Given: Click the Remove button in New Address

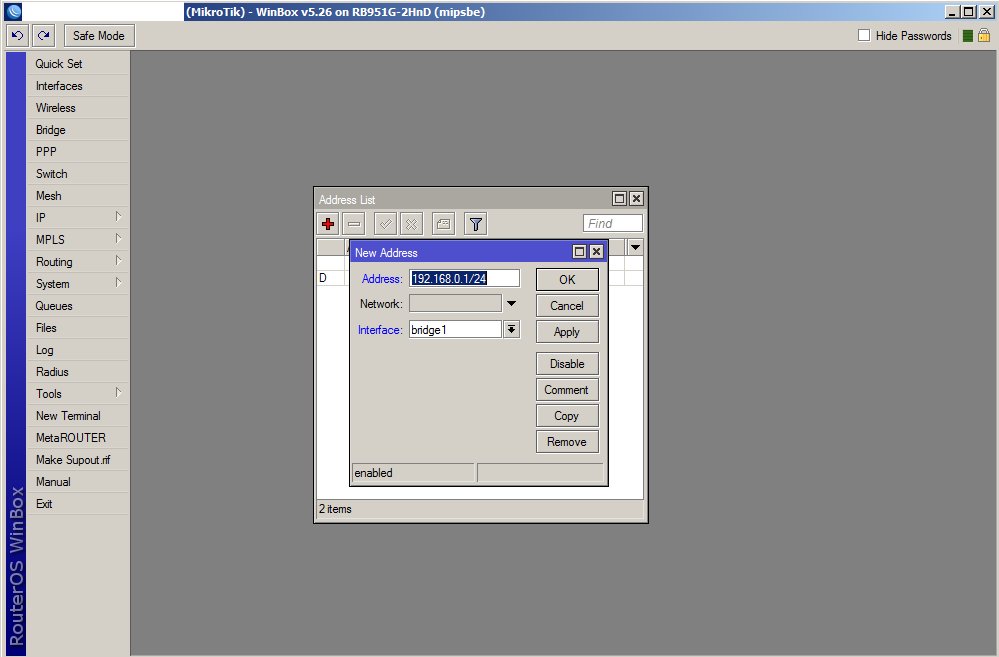Looking at the screenshot, I should pyautogui.click(x=567, y=442).
